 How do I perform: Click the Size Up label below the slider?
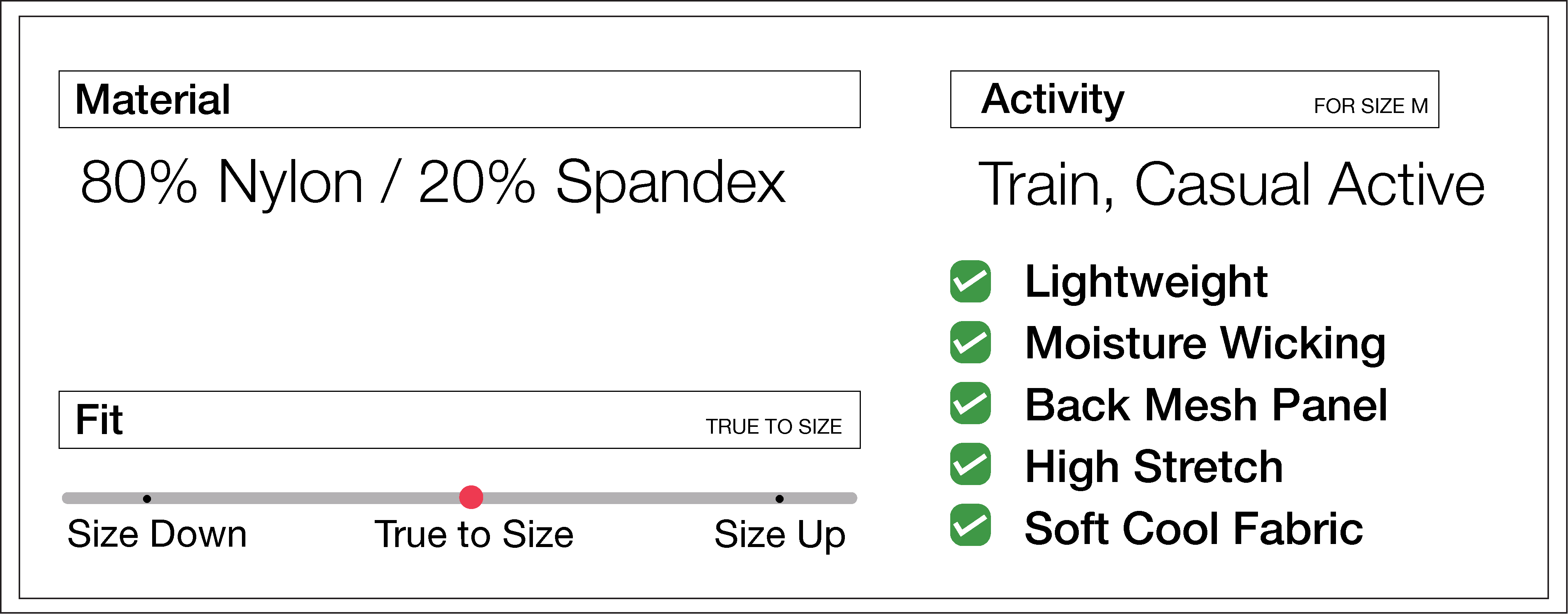point(780,535)
